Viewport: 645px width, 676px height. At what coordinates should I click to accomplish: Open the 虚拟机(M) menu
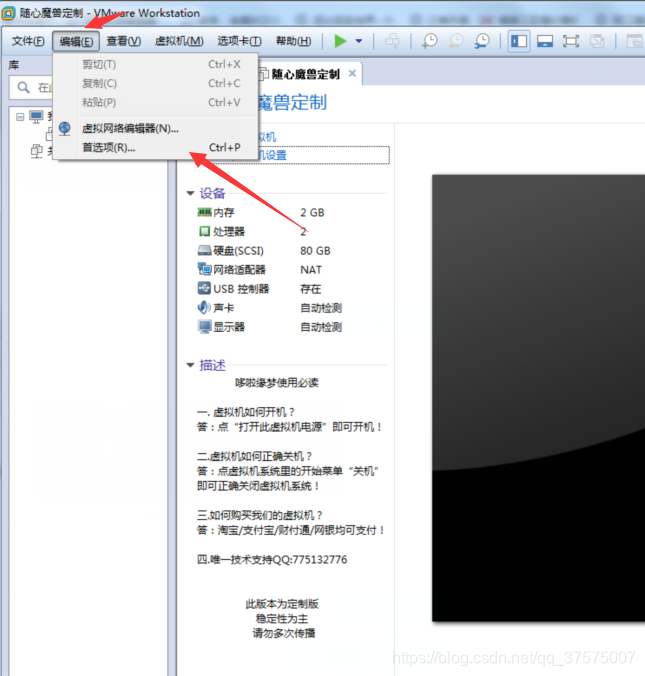(x=179, y=41)
